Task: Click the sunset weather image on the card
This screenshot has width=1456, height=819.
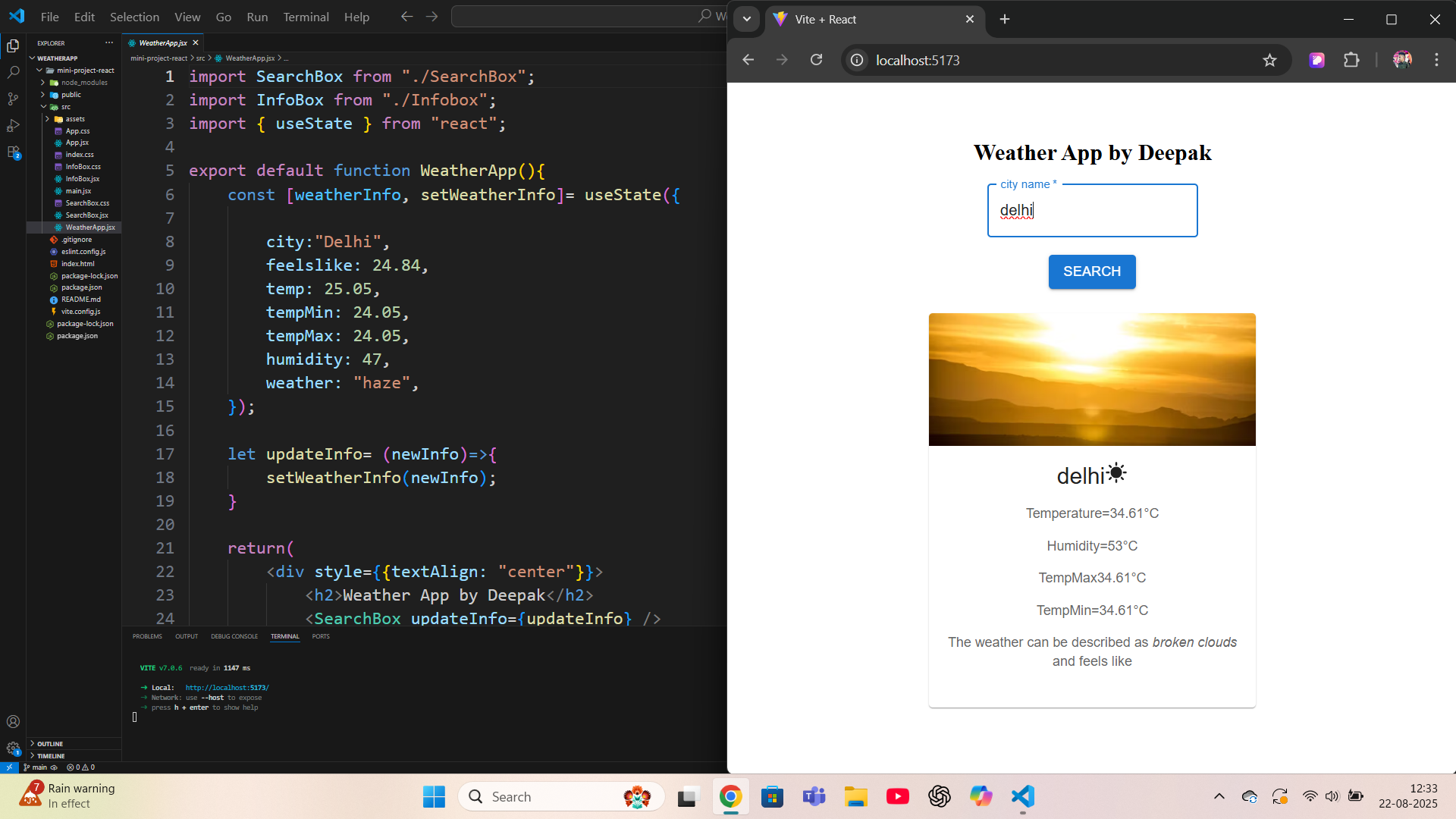Action: [1092, 379]
